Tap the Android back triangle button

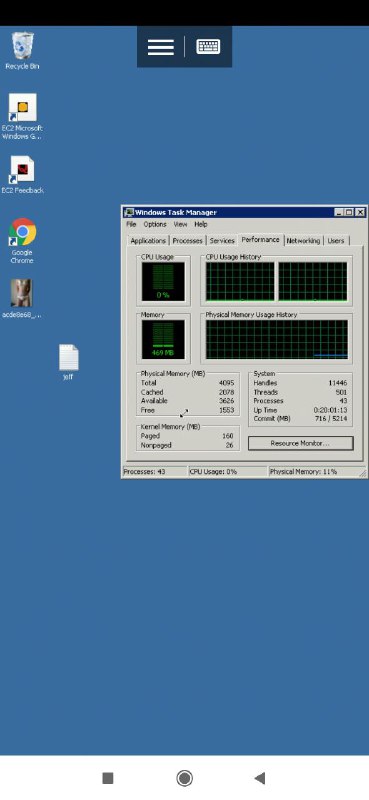[x=260, y=778]
